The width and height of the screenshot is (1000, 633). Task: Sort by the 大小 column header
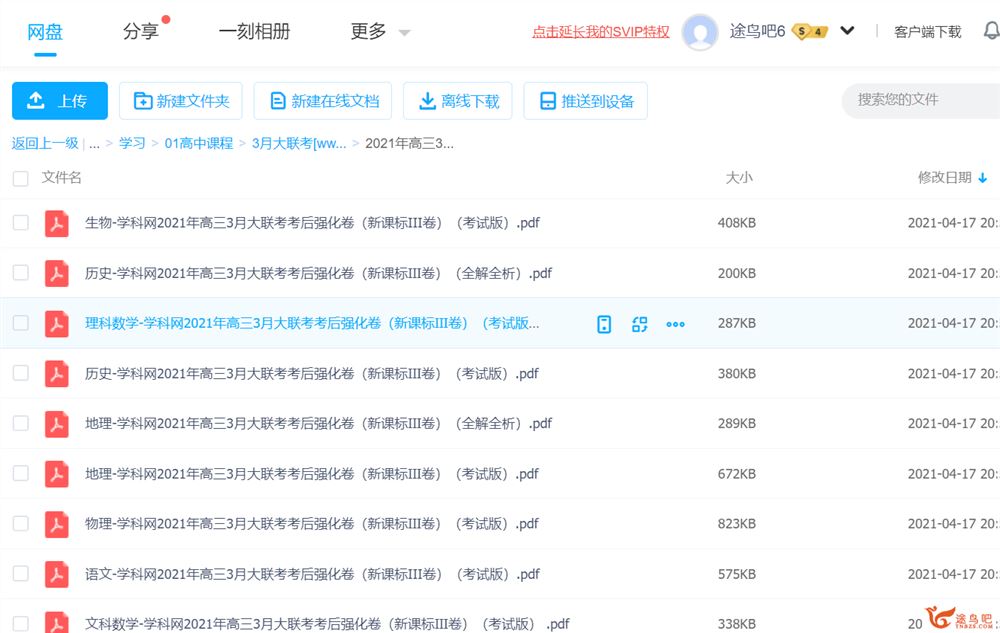tap(739, 178)
